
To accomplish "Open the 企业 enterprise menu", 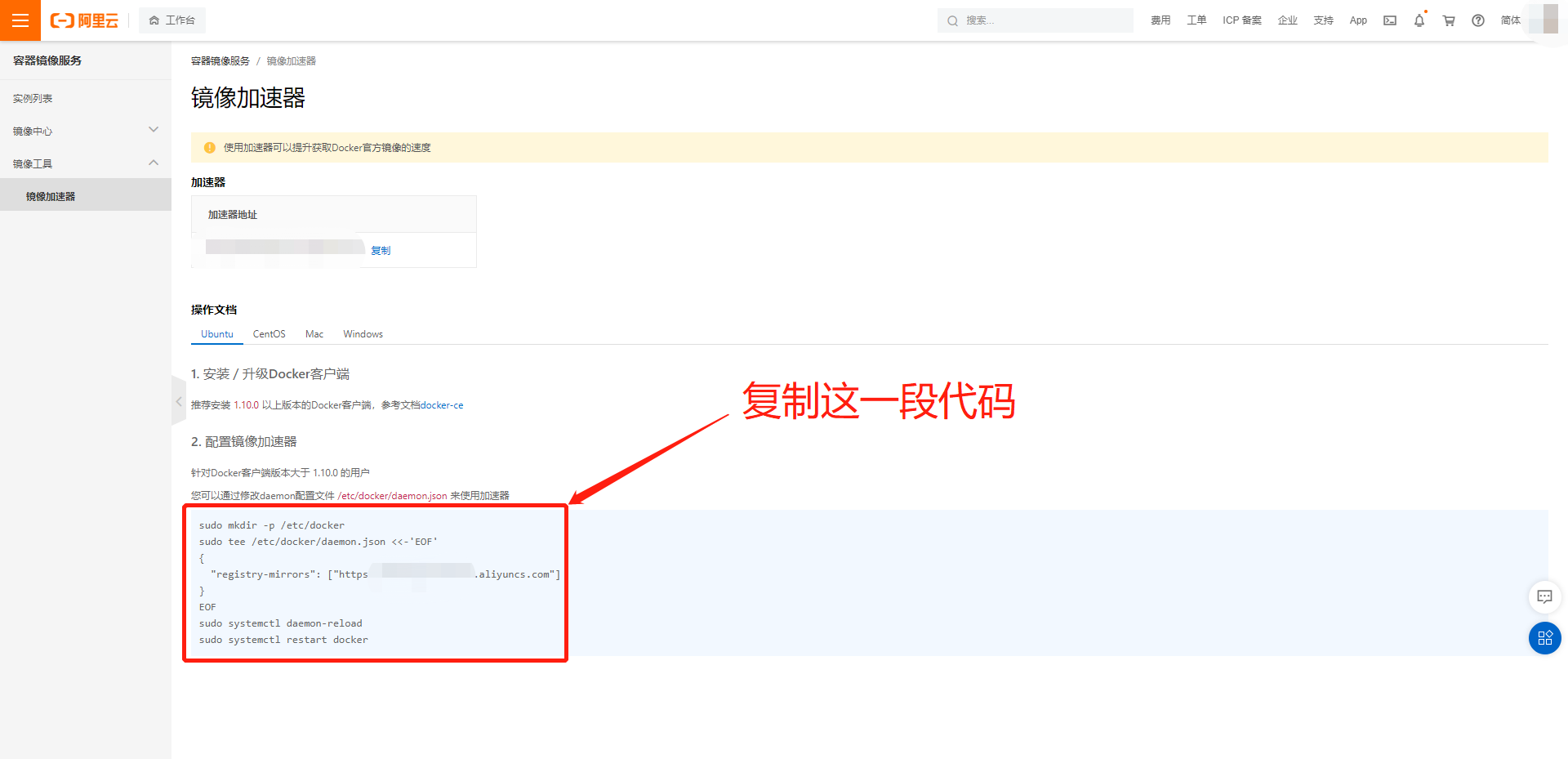I will [x=1288, y=20].
